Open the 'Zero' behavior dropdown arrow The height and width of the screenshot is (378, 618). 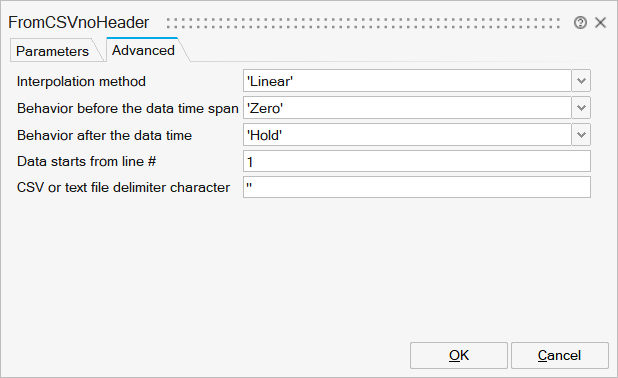pyautogui.click(x=581, y=108)
